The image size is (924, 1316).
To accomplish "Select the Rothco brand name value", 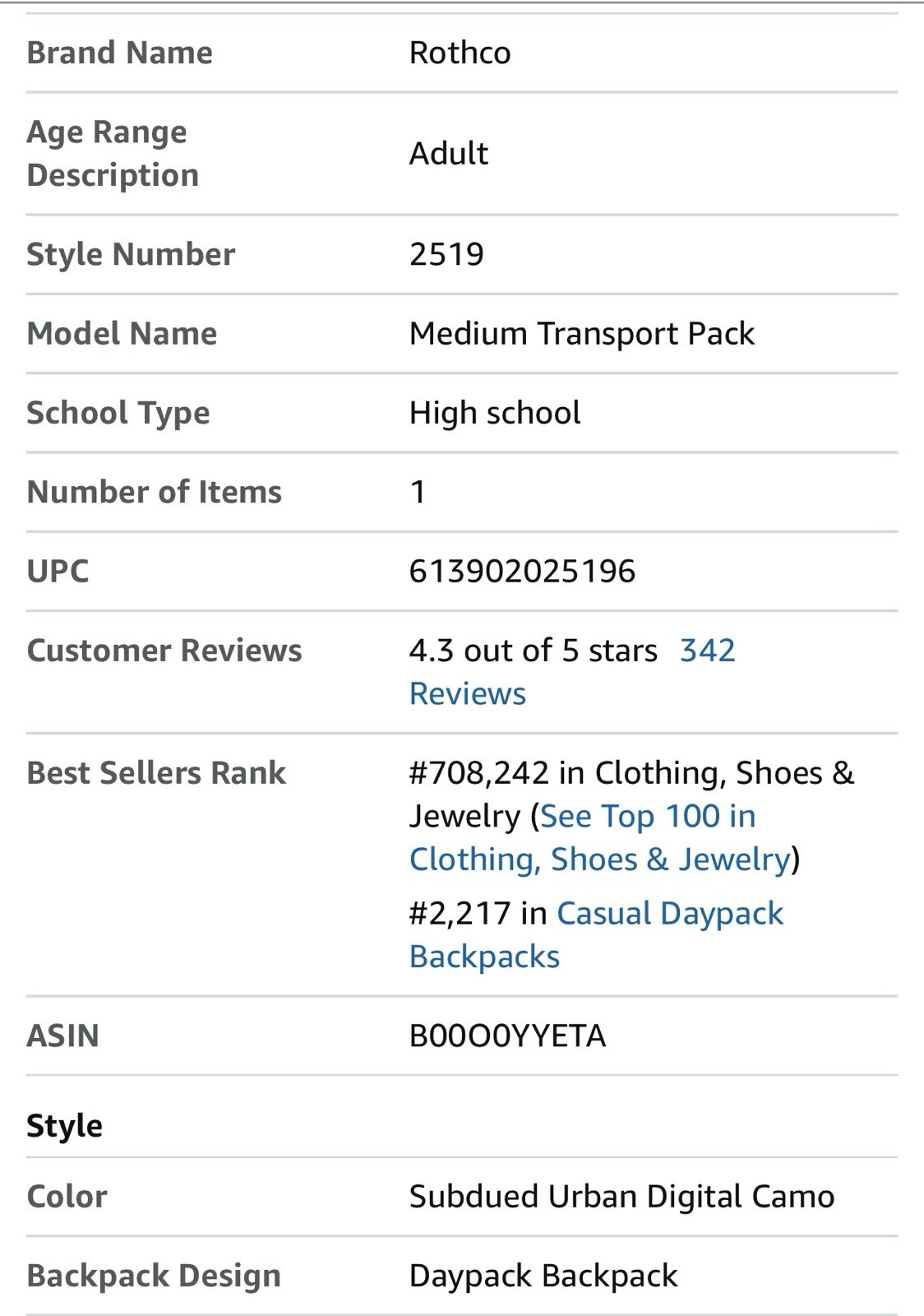I will coord(460,53).
